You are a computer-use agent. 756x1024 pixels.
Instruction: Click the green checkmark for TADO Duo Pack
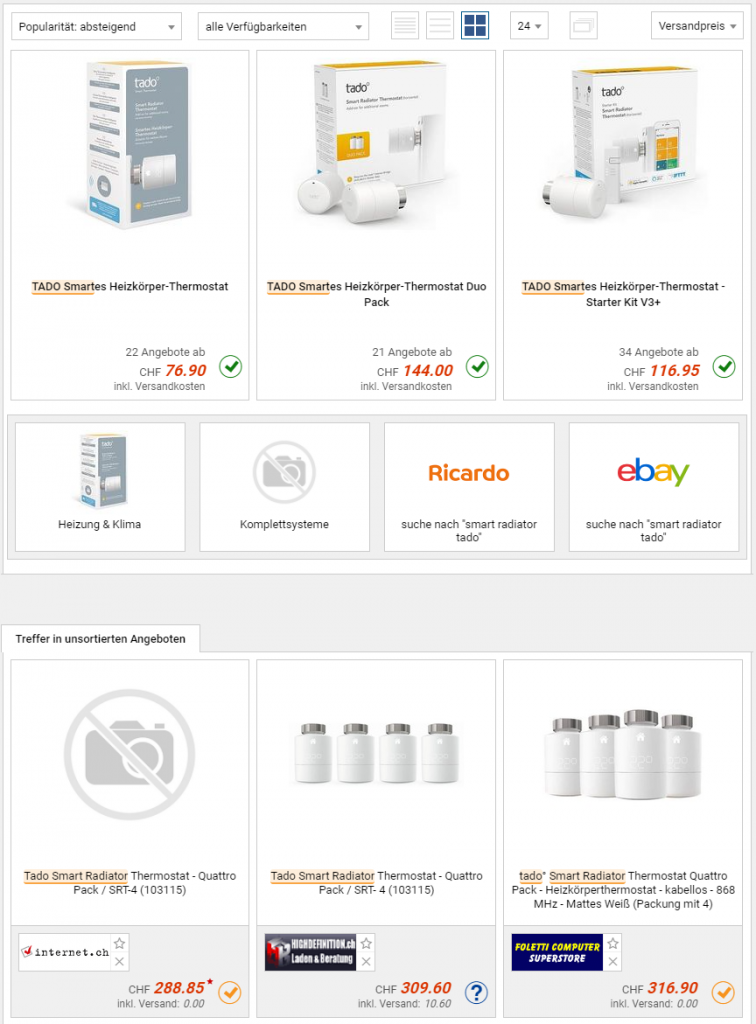tap(477, 366)
